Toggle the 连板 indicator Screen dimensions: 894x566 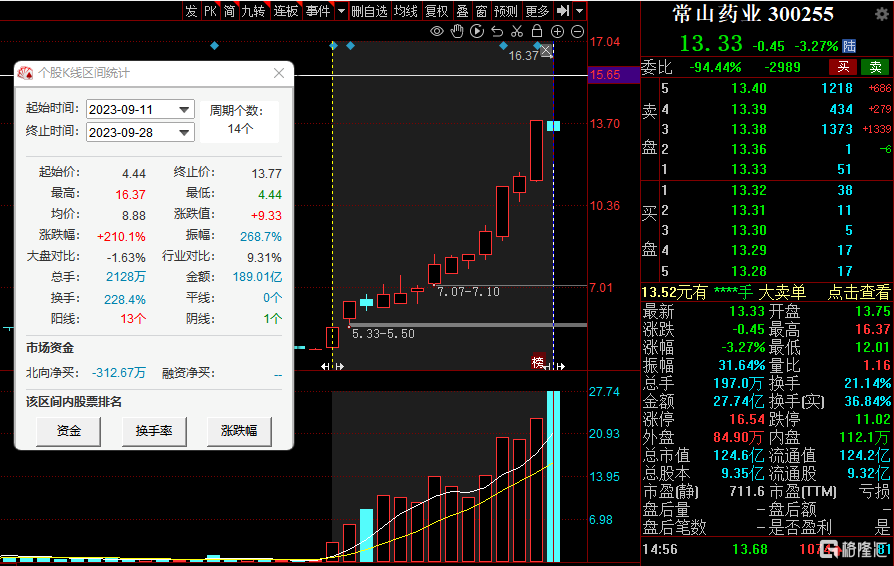pos(286,11)
